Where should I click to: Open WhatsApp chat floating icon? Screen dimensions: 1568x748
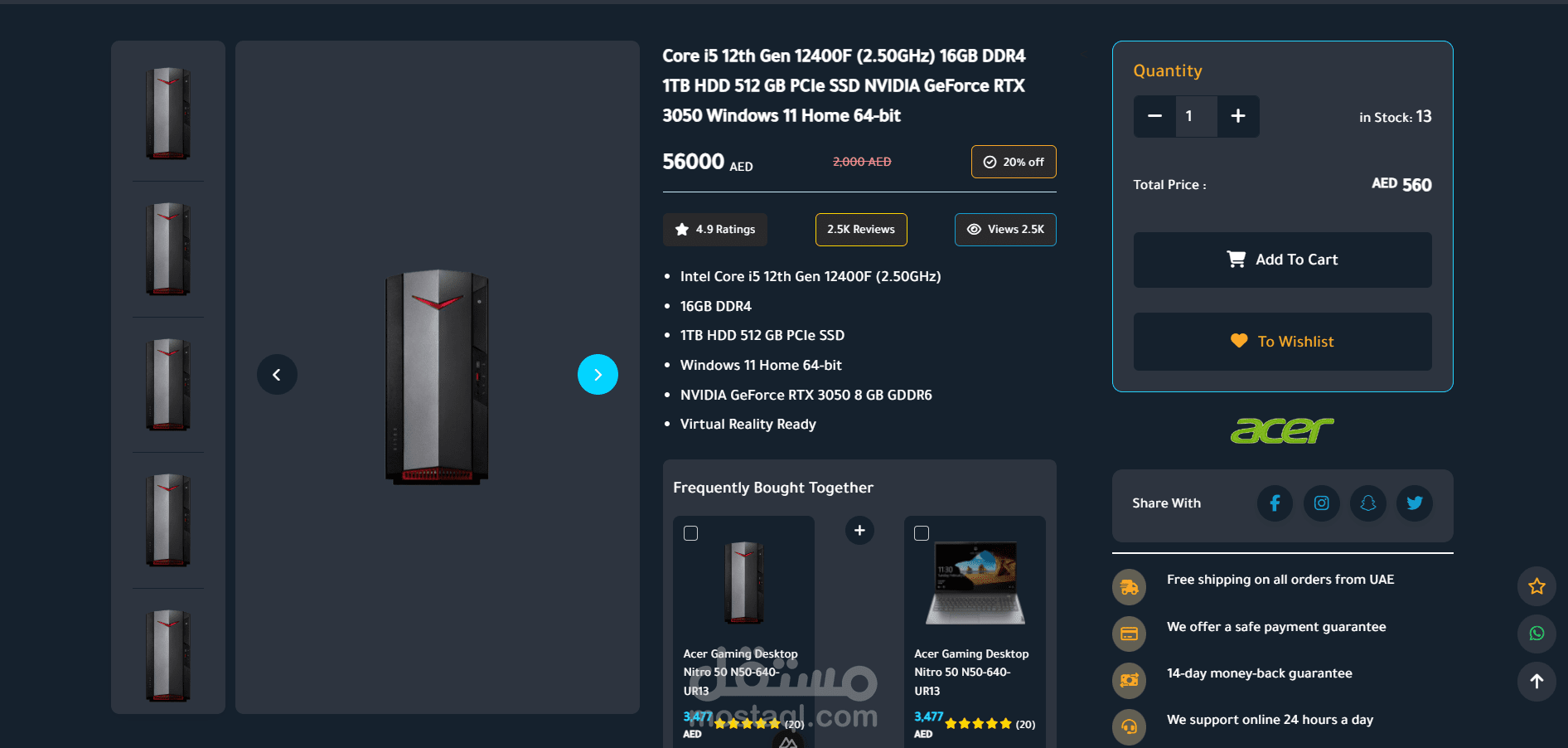1537,634
